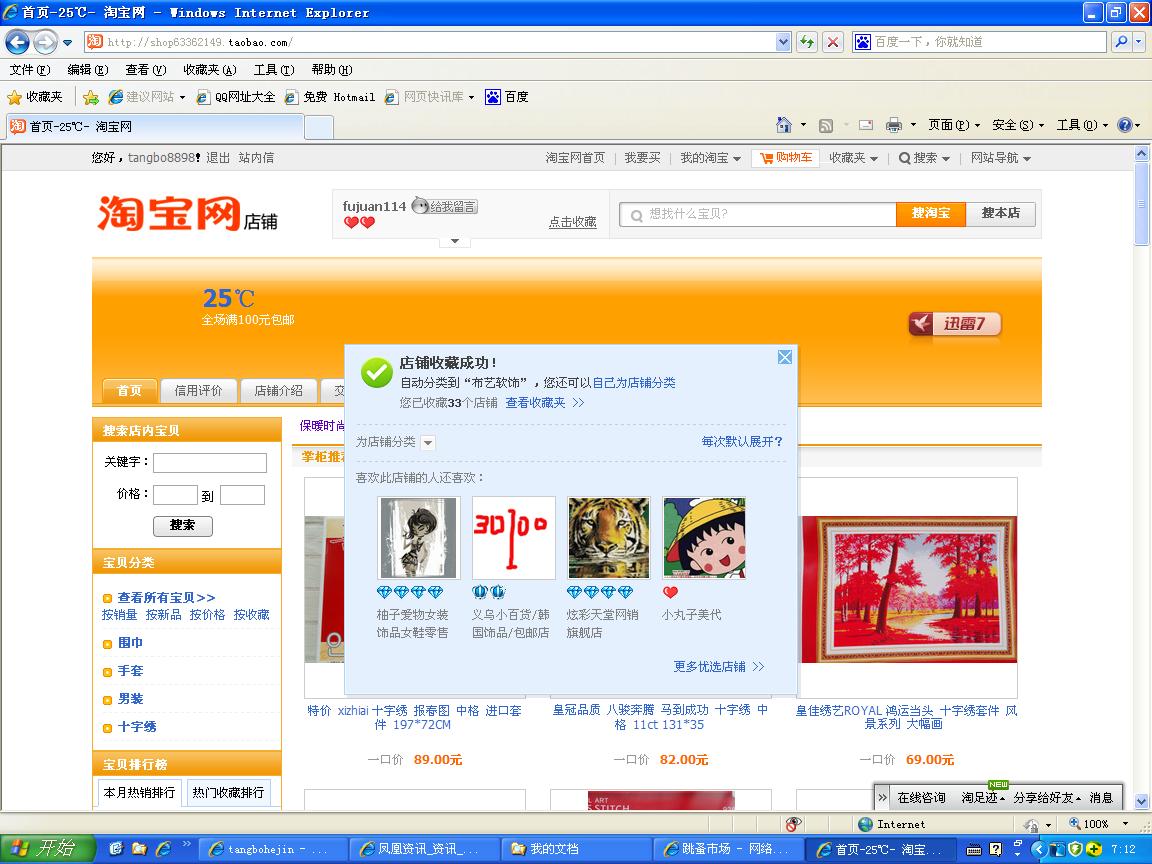Click the 点击收藏 link
This screenshot has height=864, width=1152.
coord(572,222)
